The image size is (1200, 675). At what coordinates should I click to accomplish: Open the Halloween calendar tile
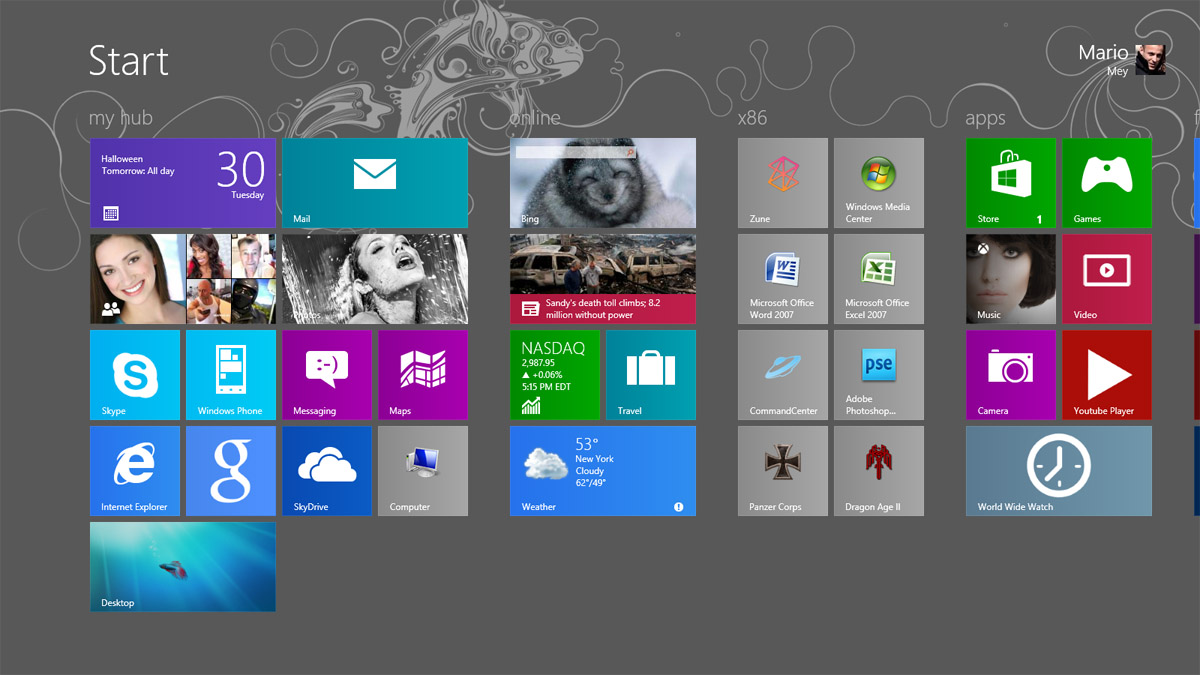click(183, 183)
